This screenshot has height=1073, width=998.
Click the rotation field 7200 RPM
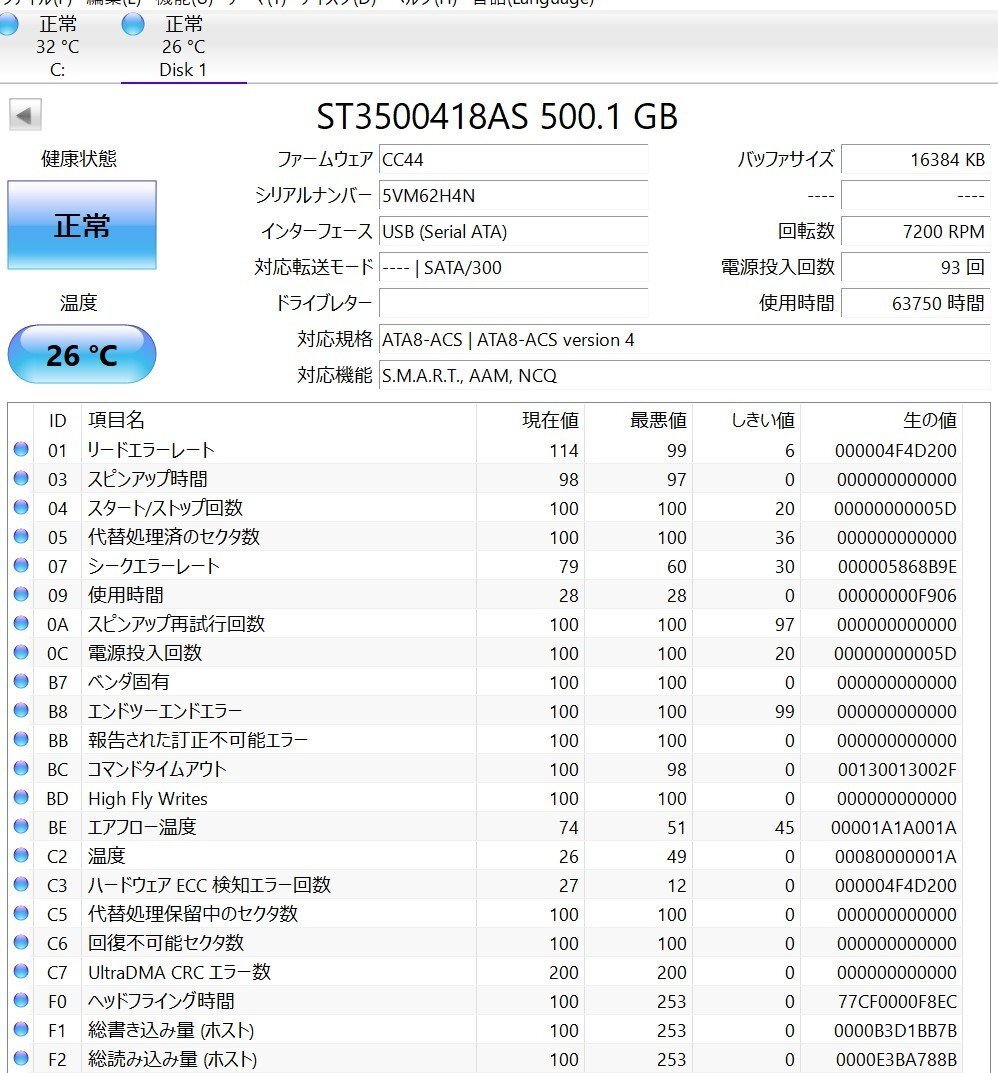tap(916, 231)
